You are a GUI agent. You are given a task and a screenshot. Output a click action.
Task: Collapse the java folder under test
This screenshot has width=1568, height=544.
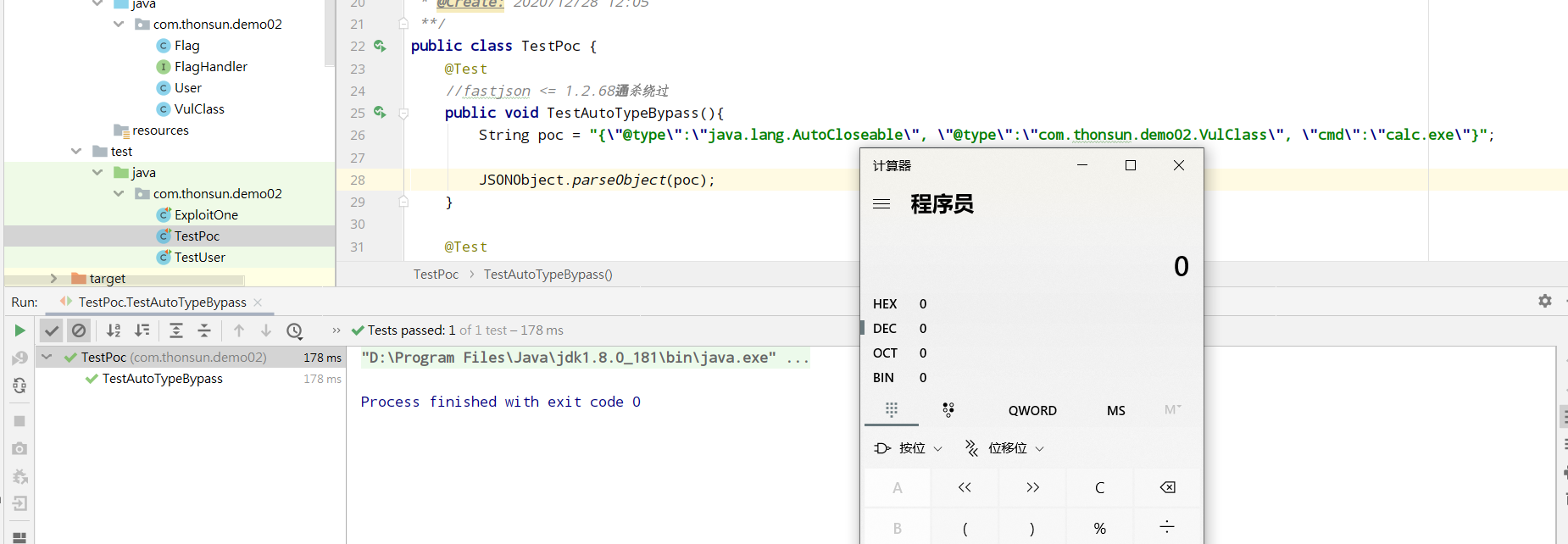[97, 173]
